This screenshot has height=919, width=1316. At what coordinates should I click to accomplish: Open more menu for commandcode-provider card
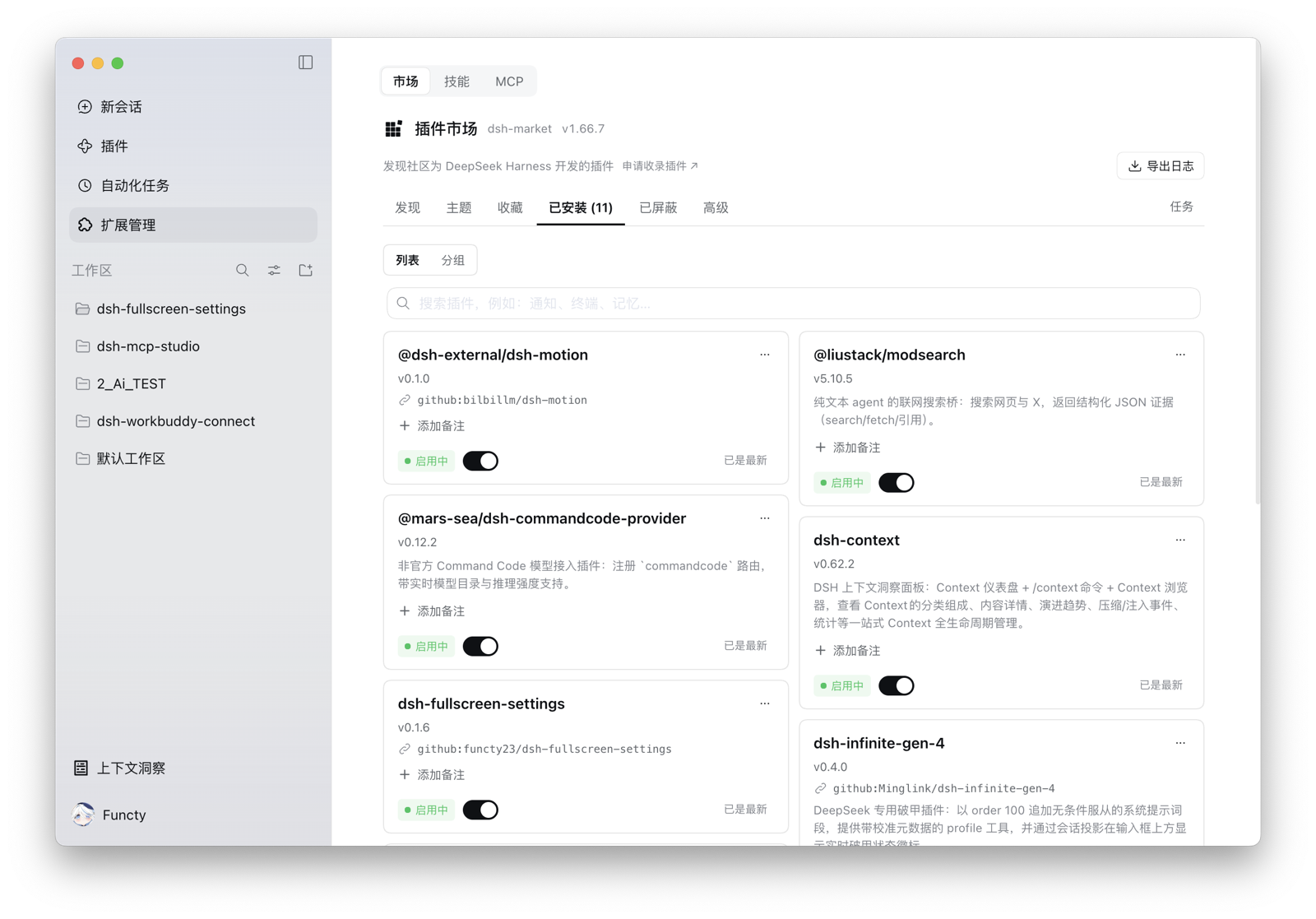click(x=765, y=518)
